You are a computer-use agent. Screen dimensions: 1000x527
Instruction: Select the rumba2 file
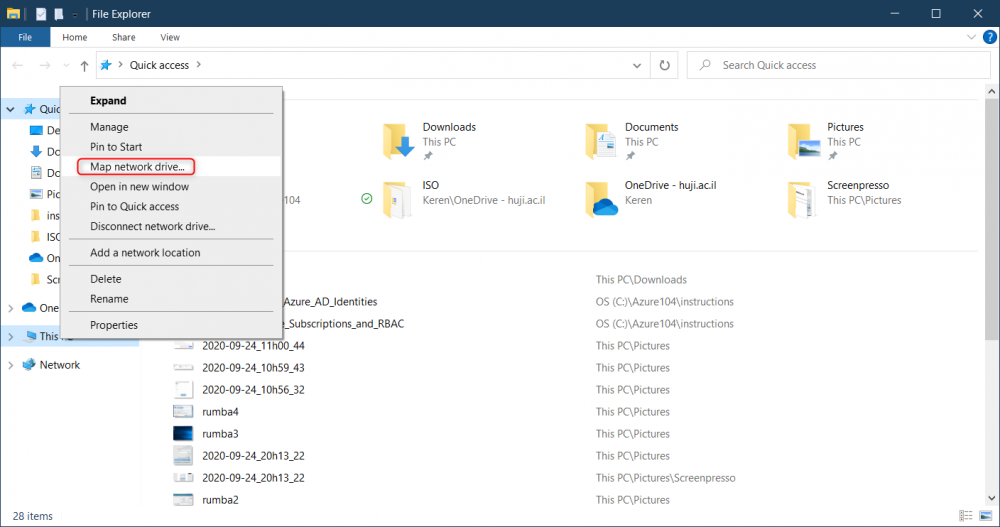coord(220,500)
